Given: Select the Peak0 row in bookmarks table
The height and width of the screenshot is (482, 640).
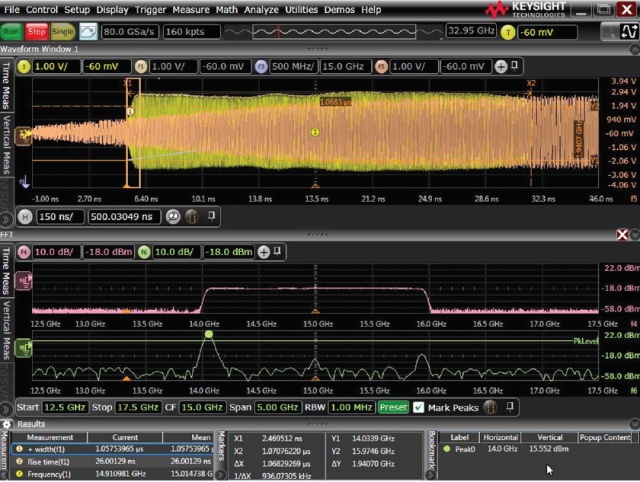Looking at the screenshot, I should click(539, 449).
